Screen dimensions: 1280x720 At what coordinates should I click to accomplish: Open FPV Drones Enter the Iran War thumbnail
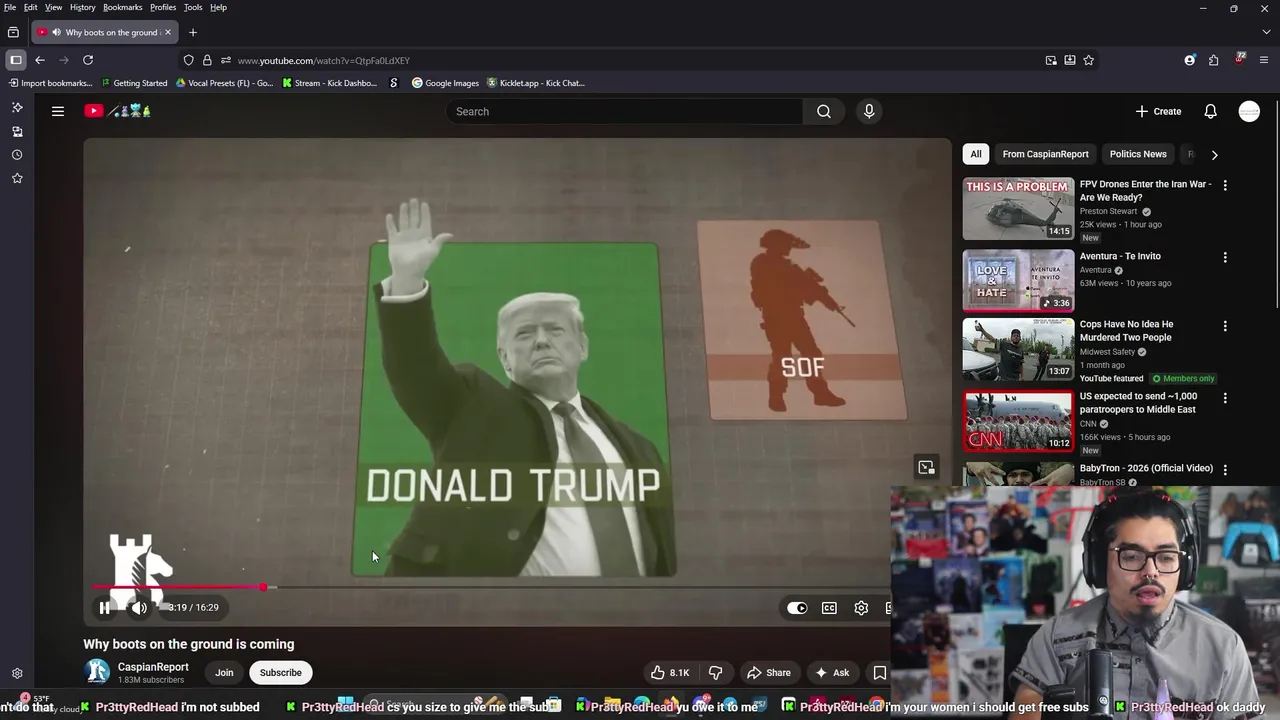point(1018,209)
